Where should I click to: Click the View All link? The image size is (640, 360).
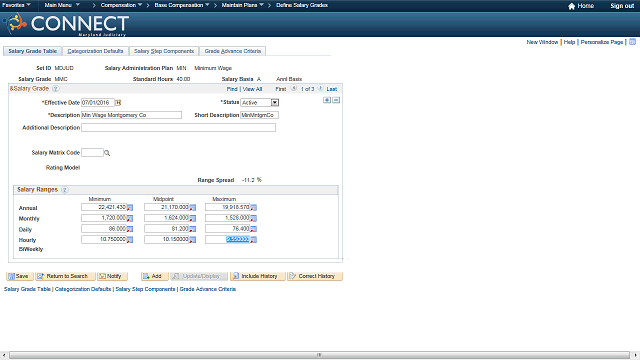pos(252,89)
